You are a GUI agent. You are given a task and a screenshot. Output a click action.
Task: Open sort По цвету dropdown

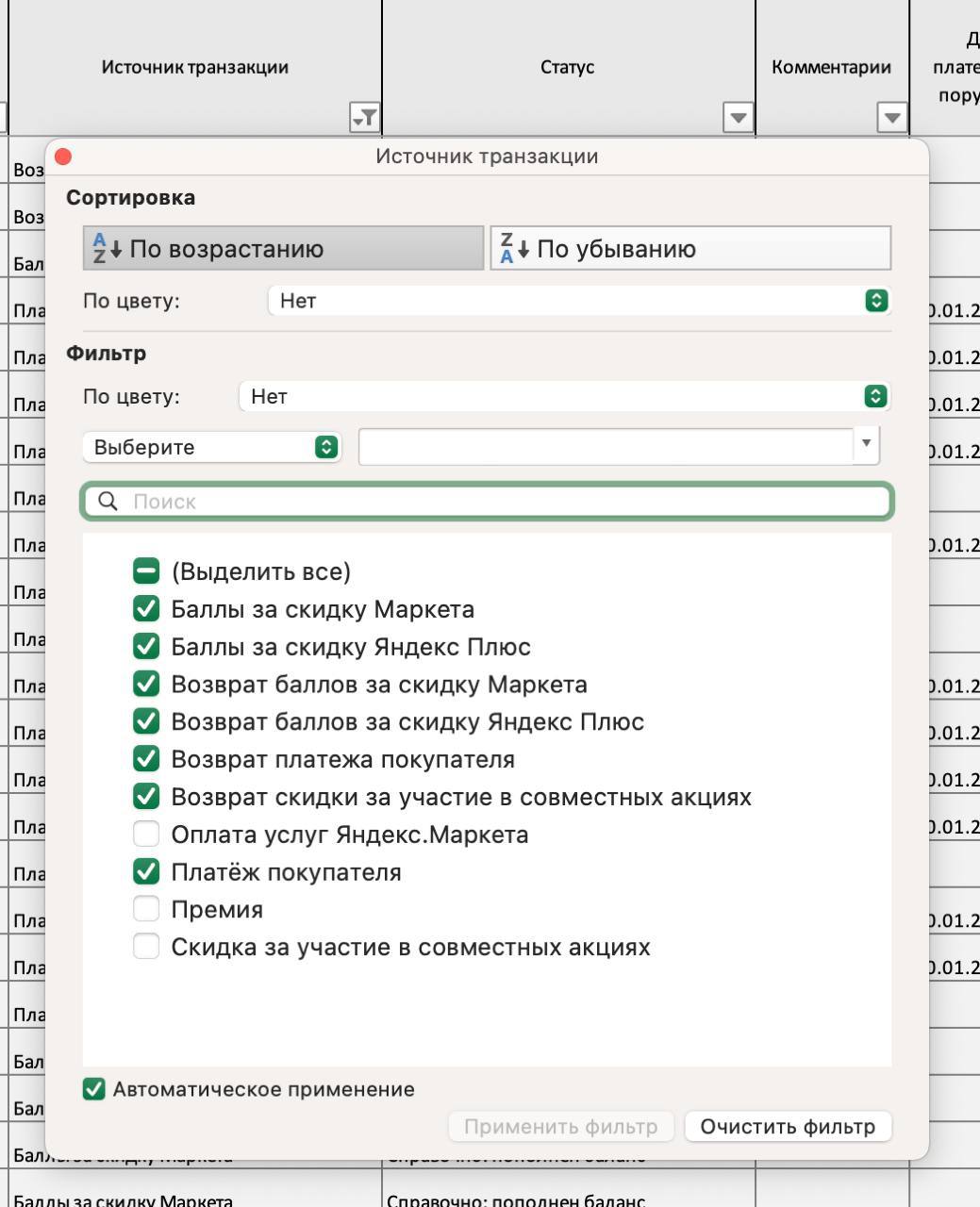click(x=876, y=301)
